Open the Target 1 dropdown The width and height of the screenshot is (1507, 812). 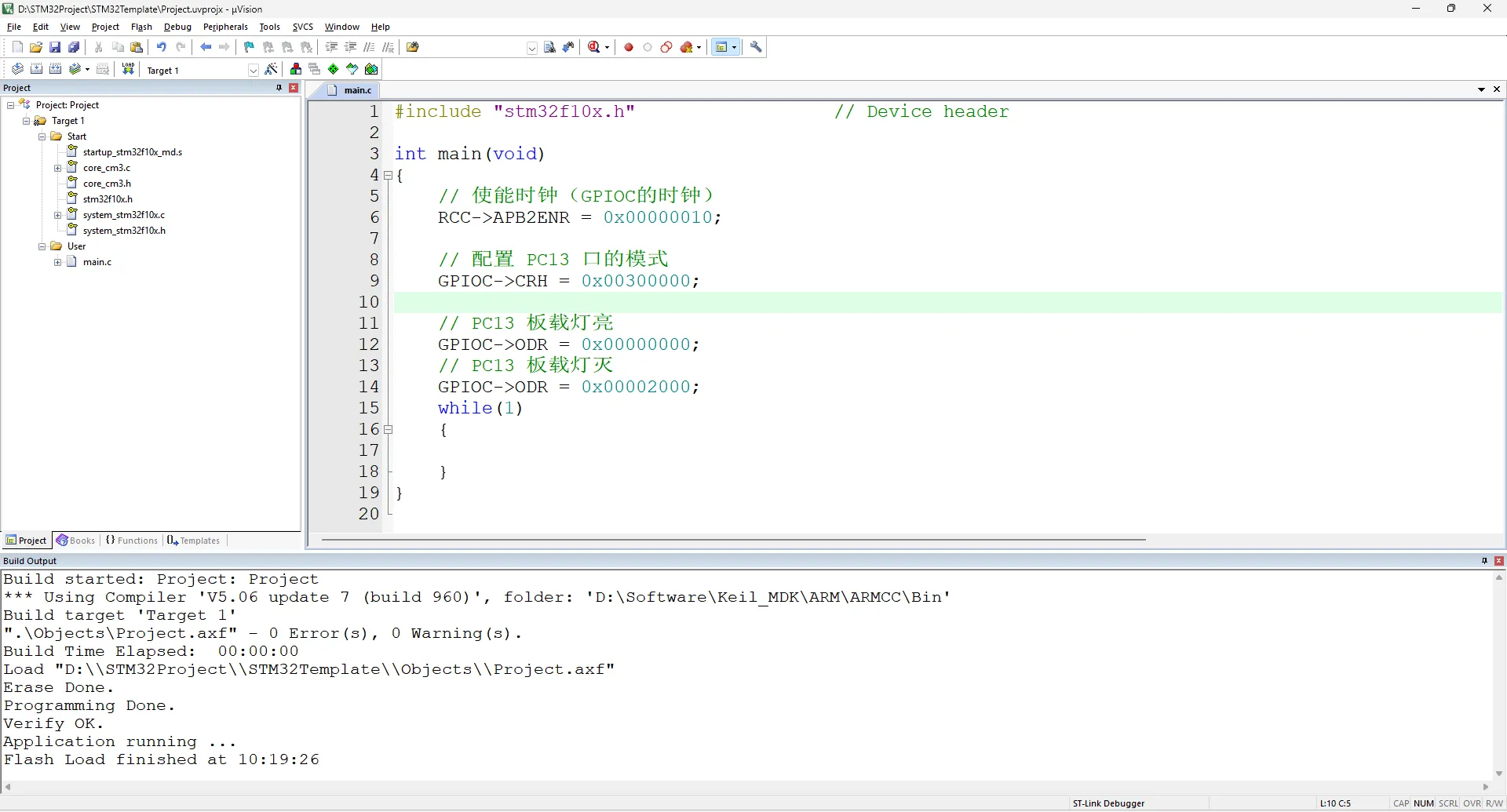coord(253,71)
